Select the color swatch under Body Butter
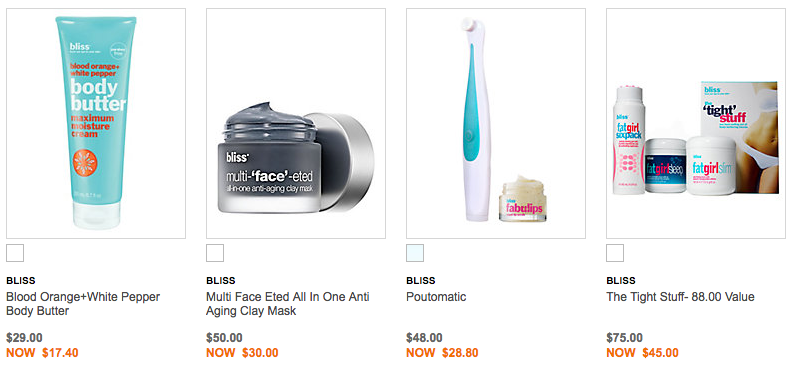 pos(15,253)
